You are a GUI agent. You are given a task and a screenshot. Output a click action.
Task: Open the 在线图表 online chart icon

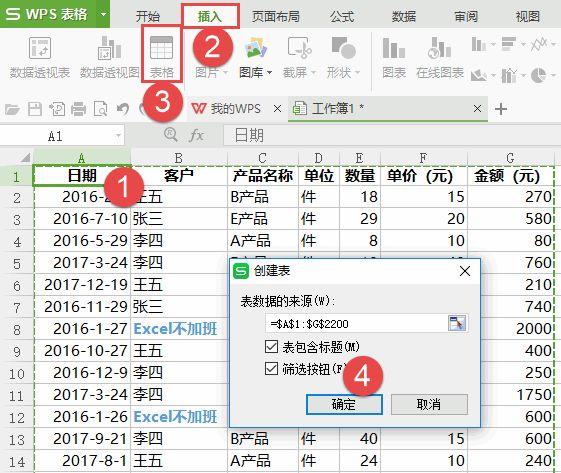pyautogui.click(x=440, y=48)
